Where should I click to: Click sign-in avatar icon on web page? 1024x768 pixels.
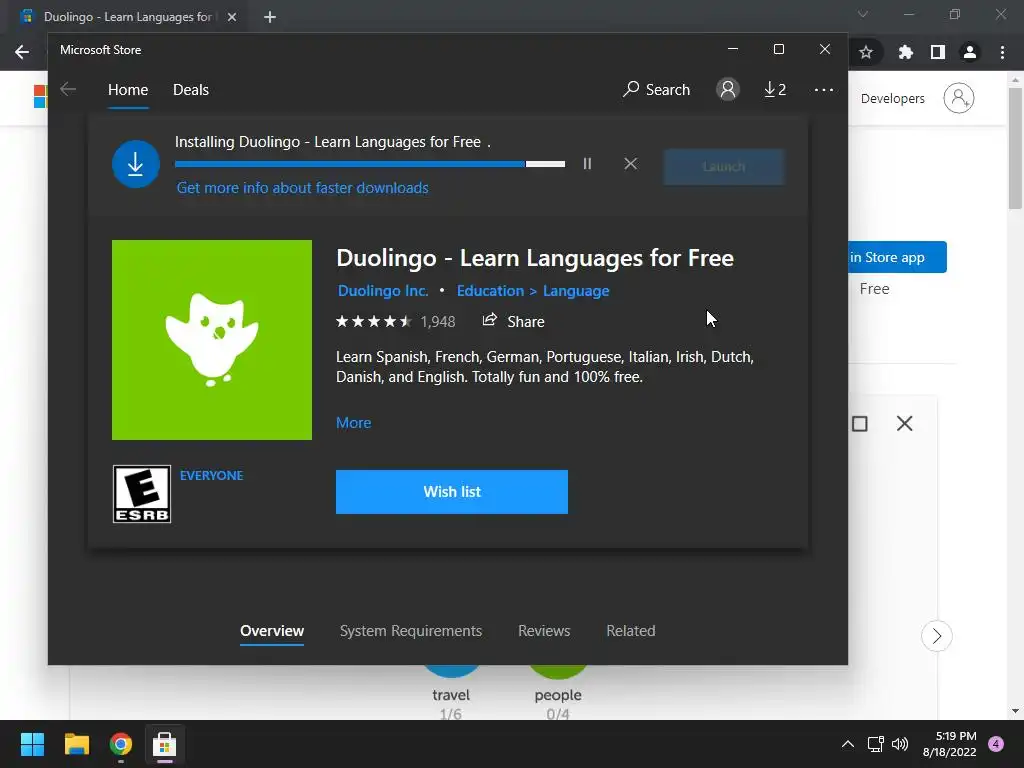pyautogui.click(x=959, y=98)
